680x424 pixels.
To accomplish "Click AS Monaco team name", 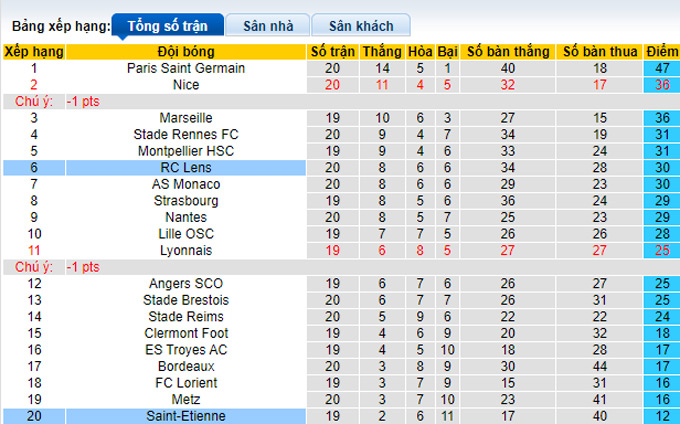I will point(186,184).
